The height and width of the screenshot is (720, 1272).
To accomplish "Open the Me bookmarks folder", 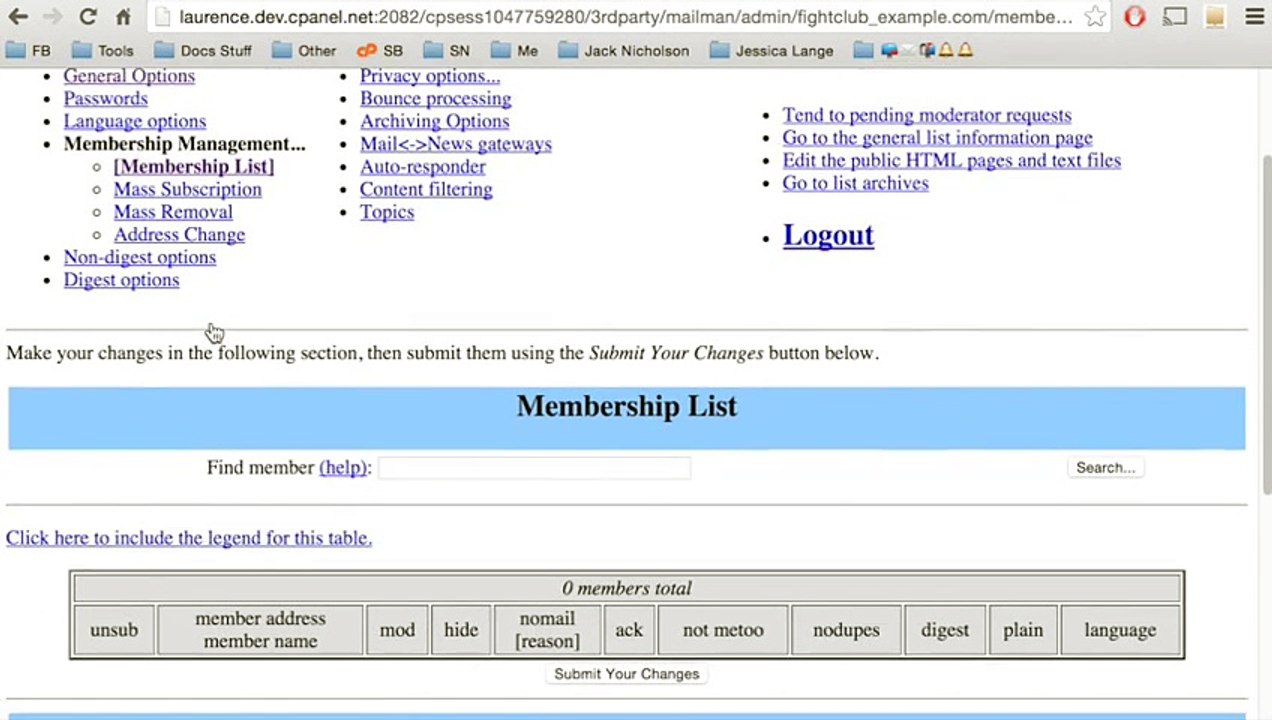I will (x=514, y=50).
